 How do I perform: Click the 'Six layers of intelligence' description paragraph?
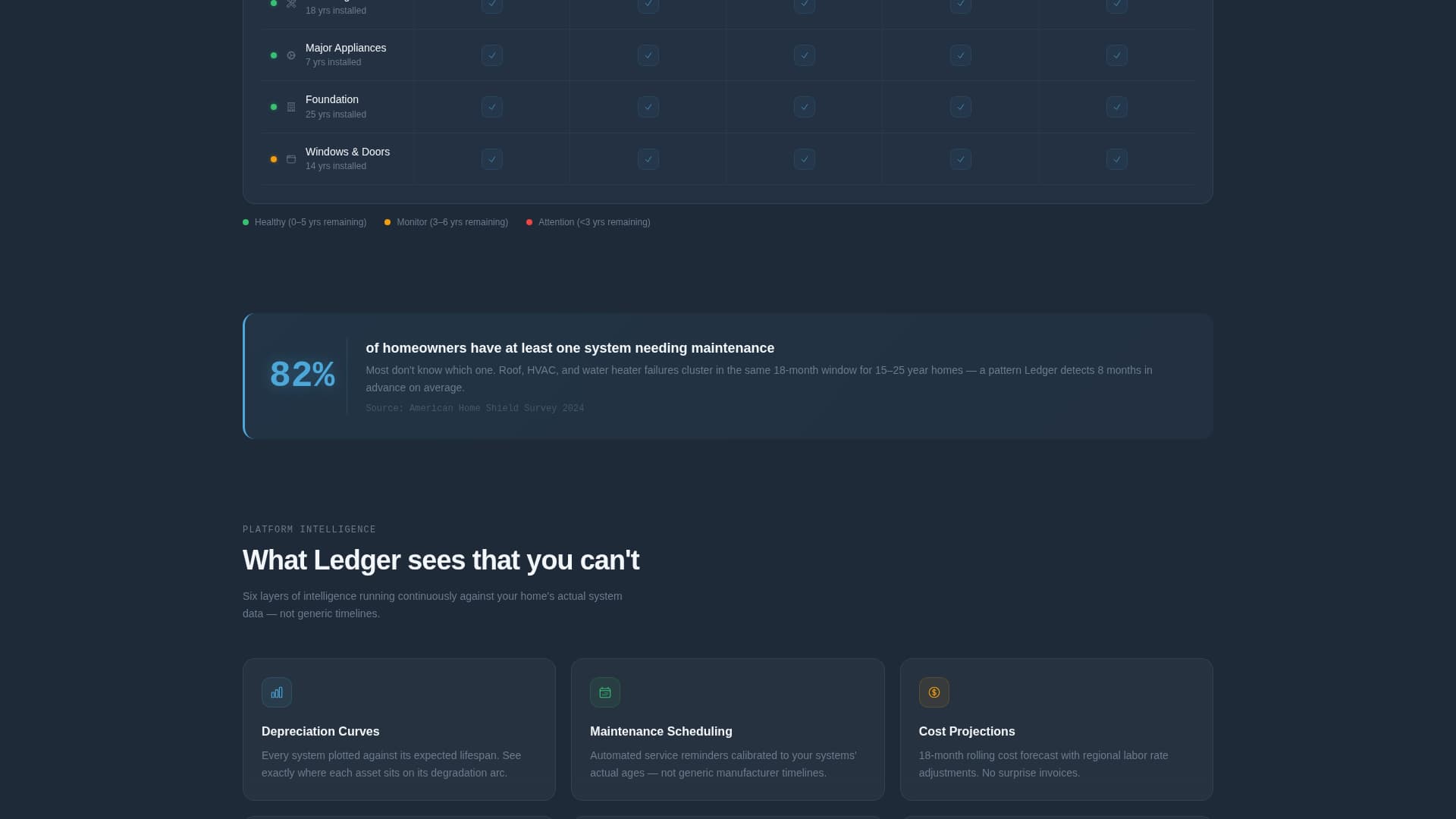point(432,605)
